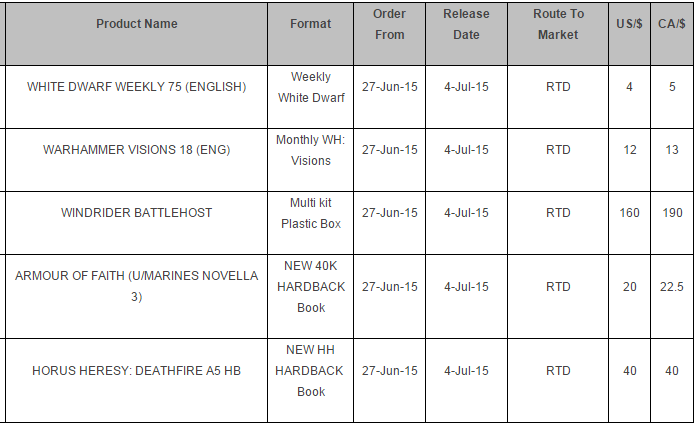Click the Route To Market header
The width and height of the screenshot is (698, 429).
pos(558,24)
